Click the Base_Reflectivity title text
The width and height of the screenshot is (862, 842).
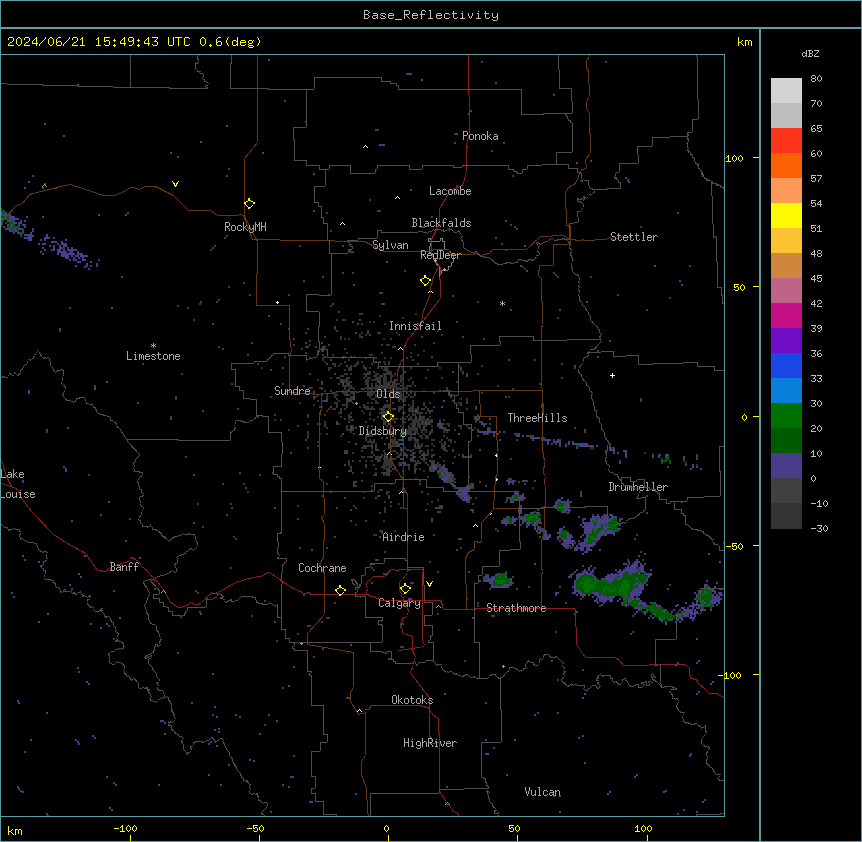click(x=431, y=15)
